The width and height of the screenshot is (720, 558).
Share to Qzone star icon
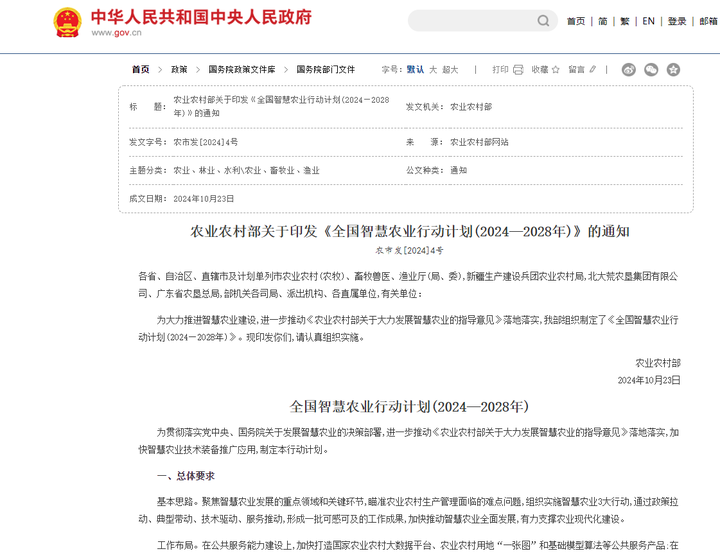pyautogui.click(x=673, y=70)
